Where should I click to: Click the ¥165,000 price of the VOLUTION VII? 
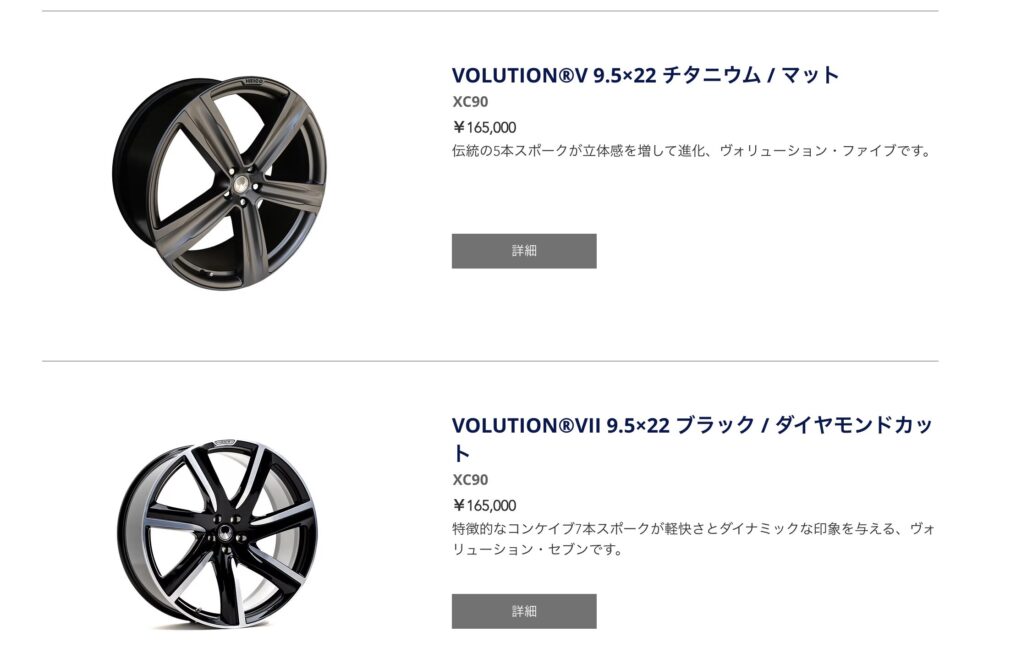(485, 505)
